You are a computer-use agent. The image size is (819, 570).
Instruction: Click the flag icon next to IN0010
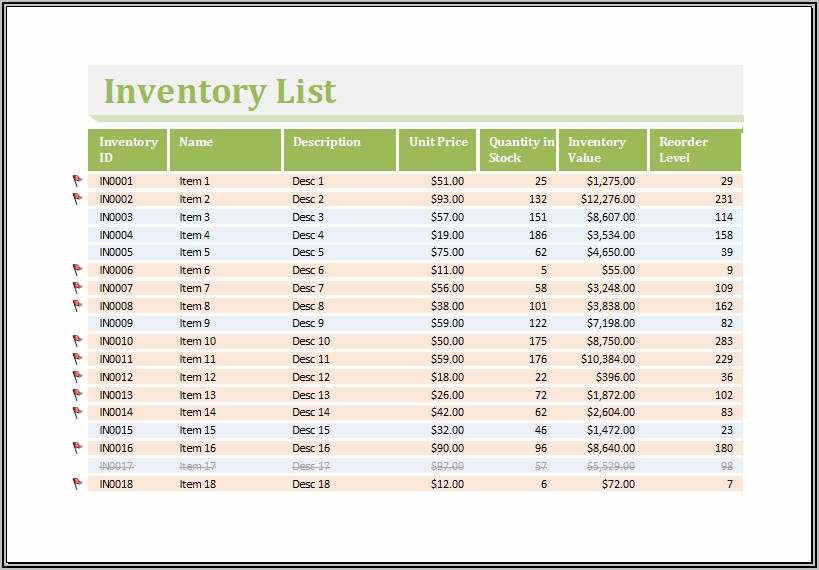point(77,341)
